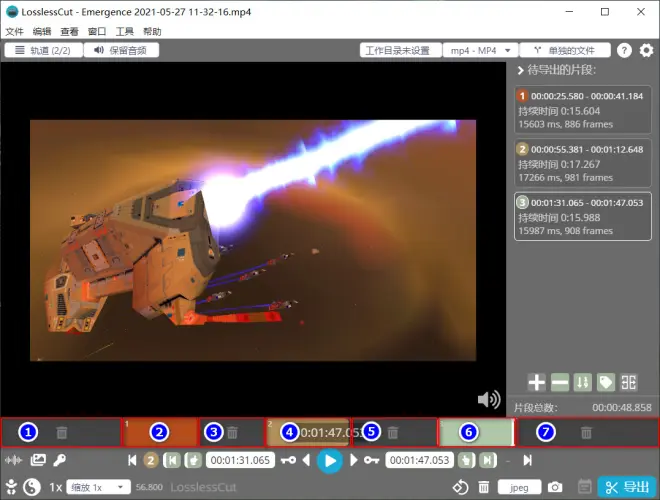Open the 轨道 (2/2) tracks panel
The height and width of the screenshot is (500, 660).
click(43, 51)
